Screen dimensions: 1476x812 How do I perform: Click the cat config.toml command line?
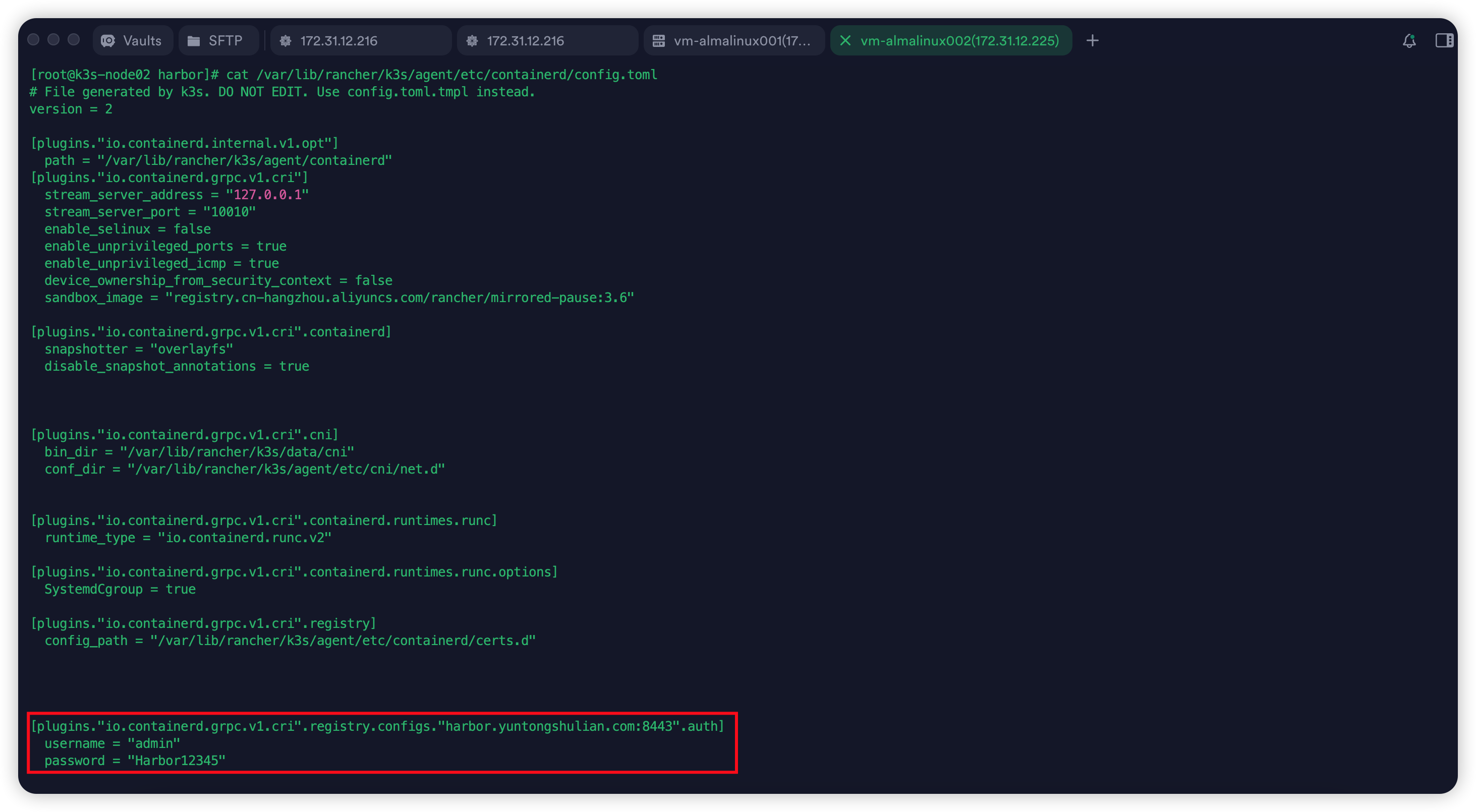[344, 75]
